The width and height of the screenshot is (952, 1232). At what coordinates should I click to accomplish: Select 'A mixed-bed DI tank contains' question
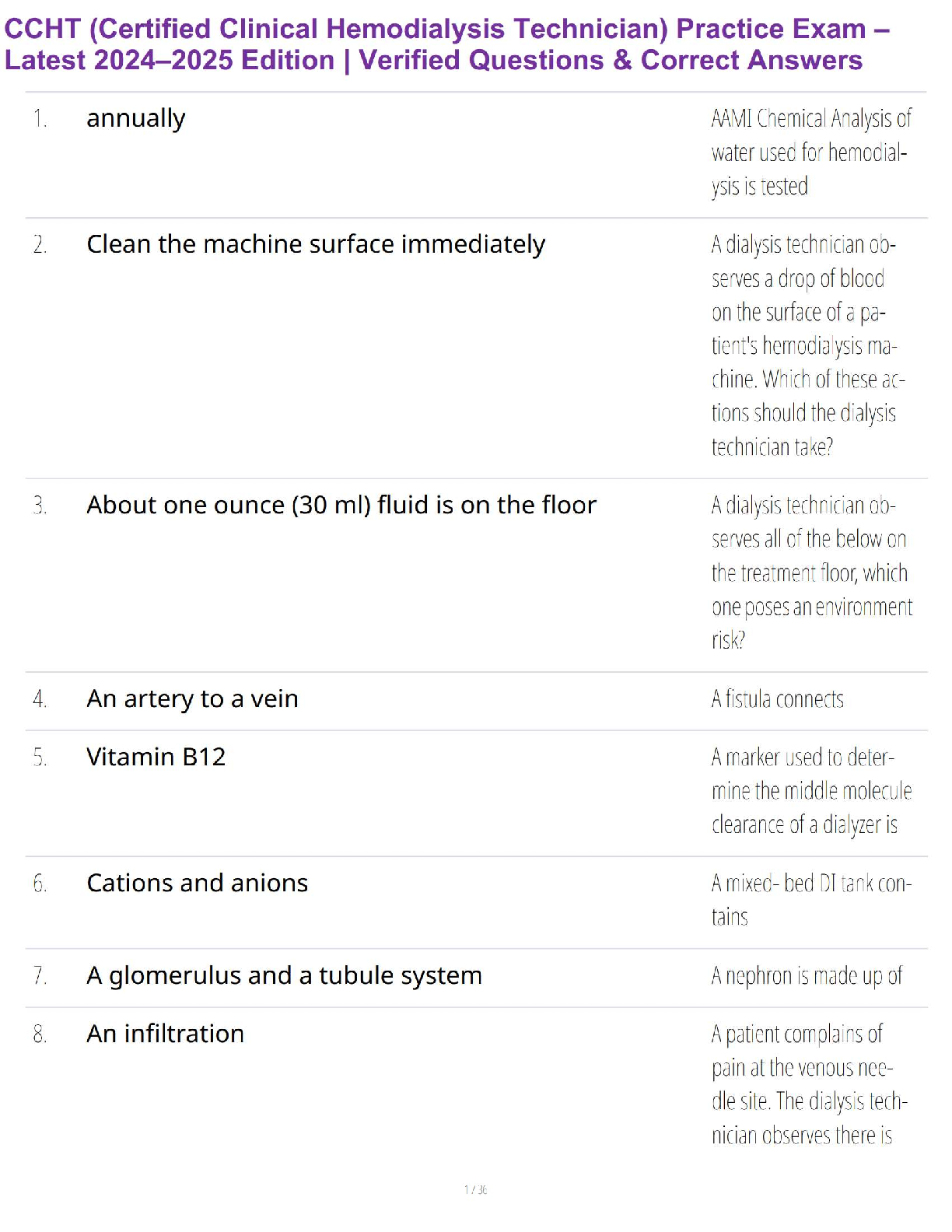click(811, 900)
